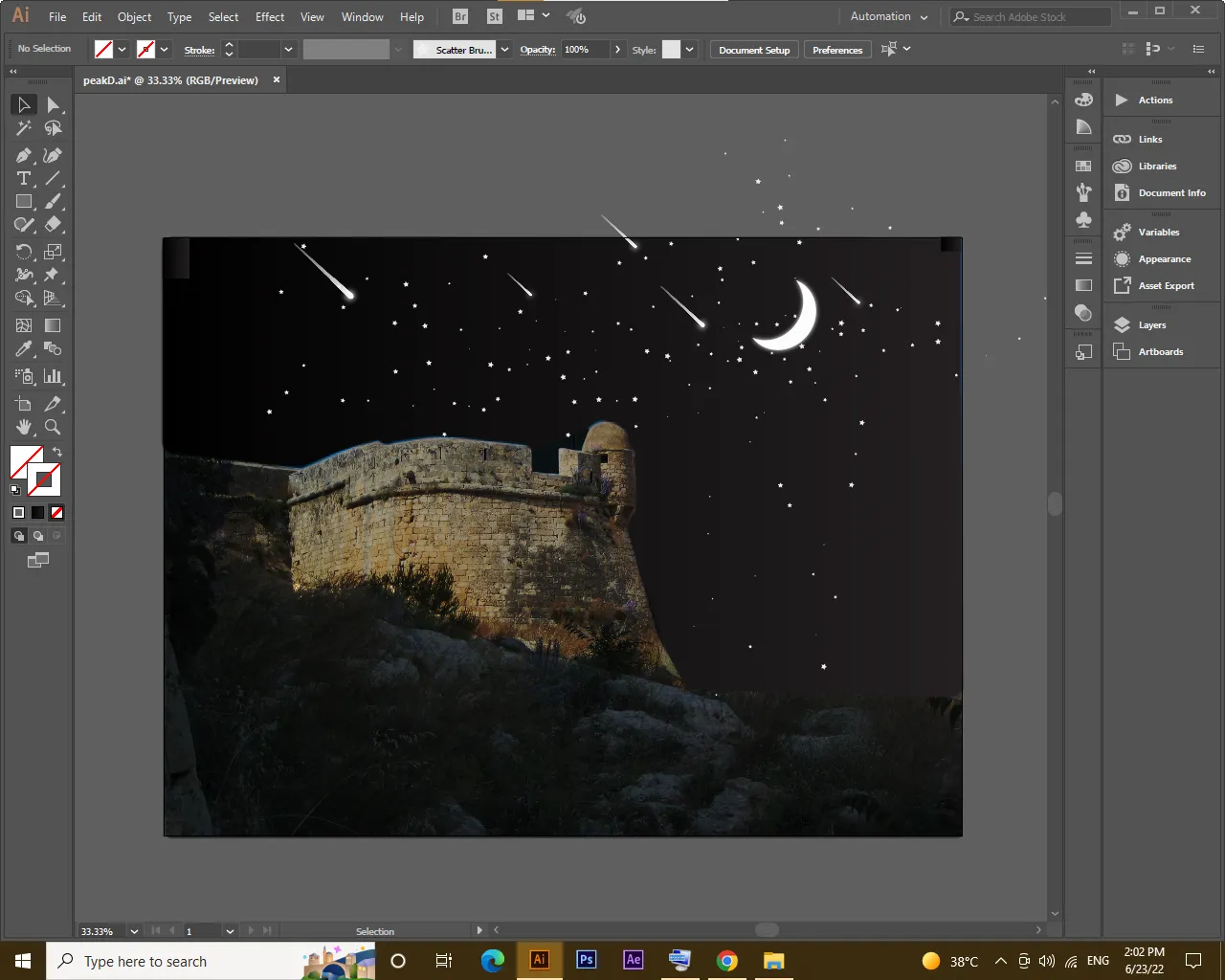Activate the Slice tool

coord(54,404)
